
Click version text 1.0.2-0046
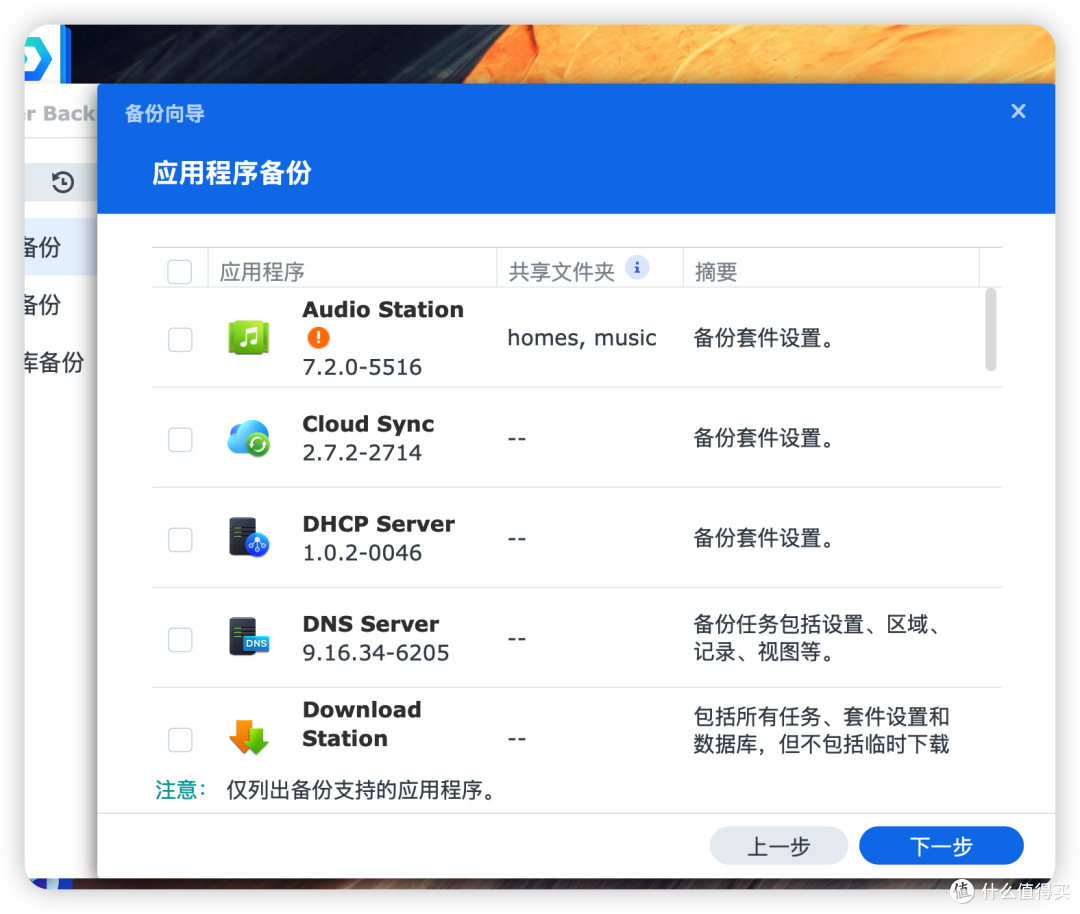[x=362, y=552]
